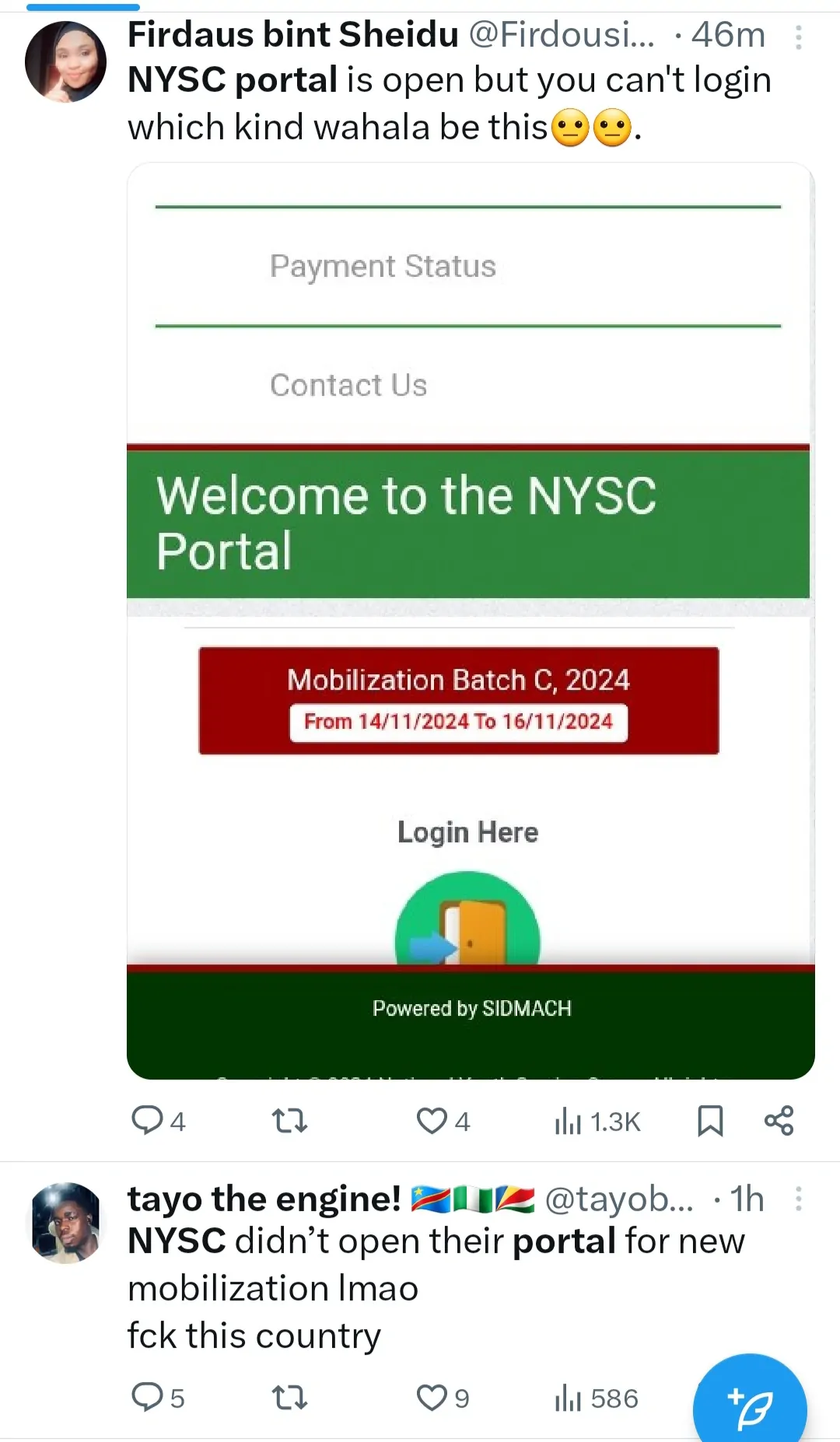The image size is (840, 1442).
Task: Open more options on Firdaus's tweet
Action: coord(798,37)
